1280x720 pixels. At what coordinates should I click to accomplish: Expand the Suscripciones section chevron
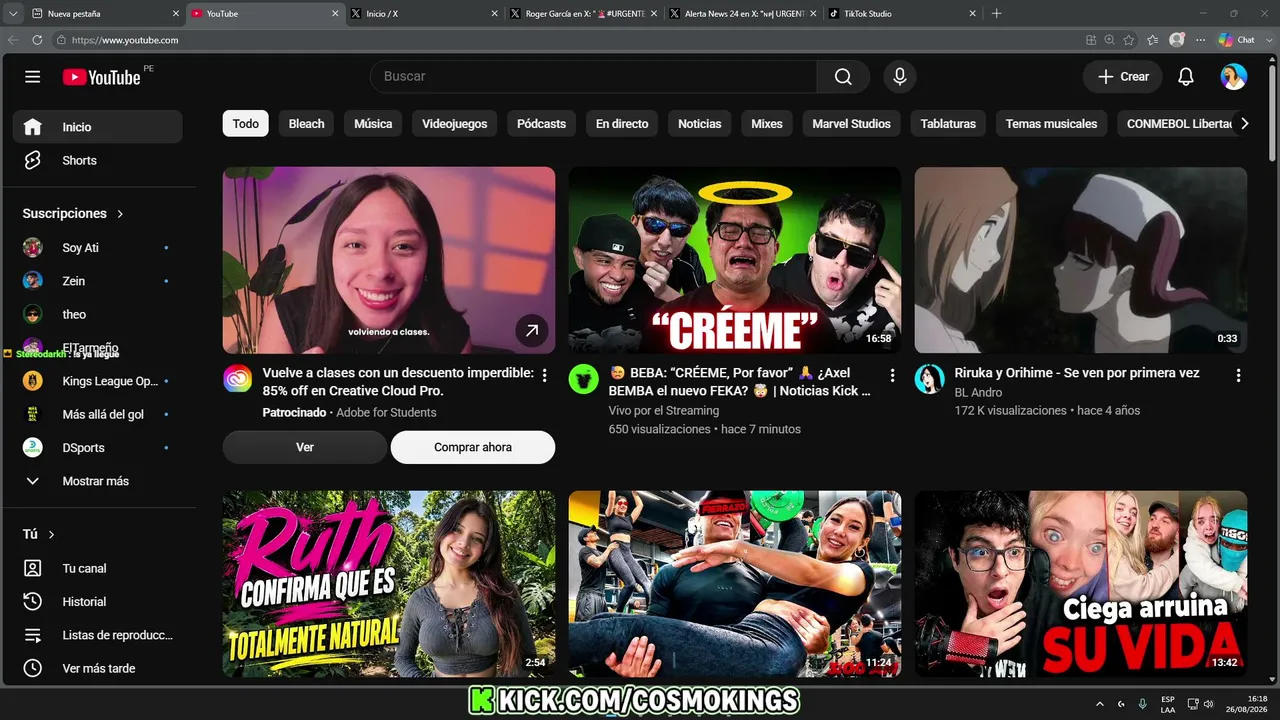pyautogui.click(x=120, y=214)
